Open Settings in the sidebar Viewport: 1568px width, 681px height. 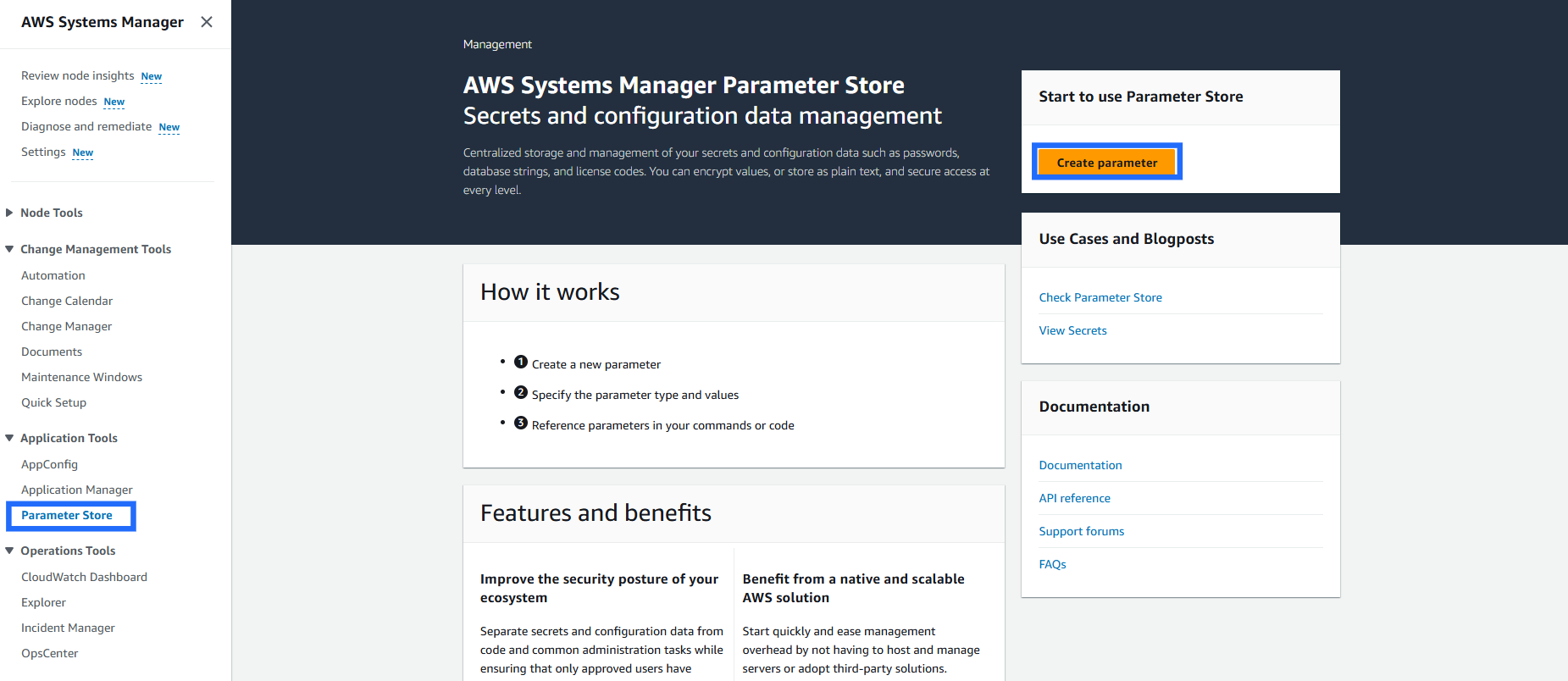(x=43, y=152)
